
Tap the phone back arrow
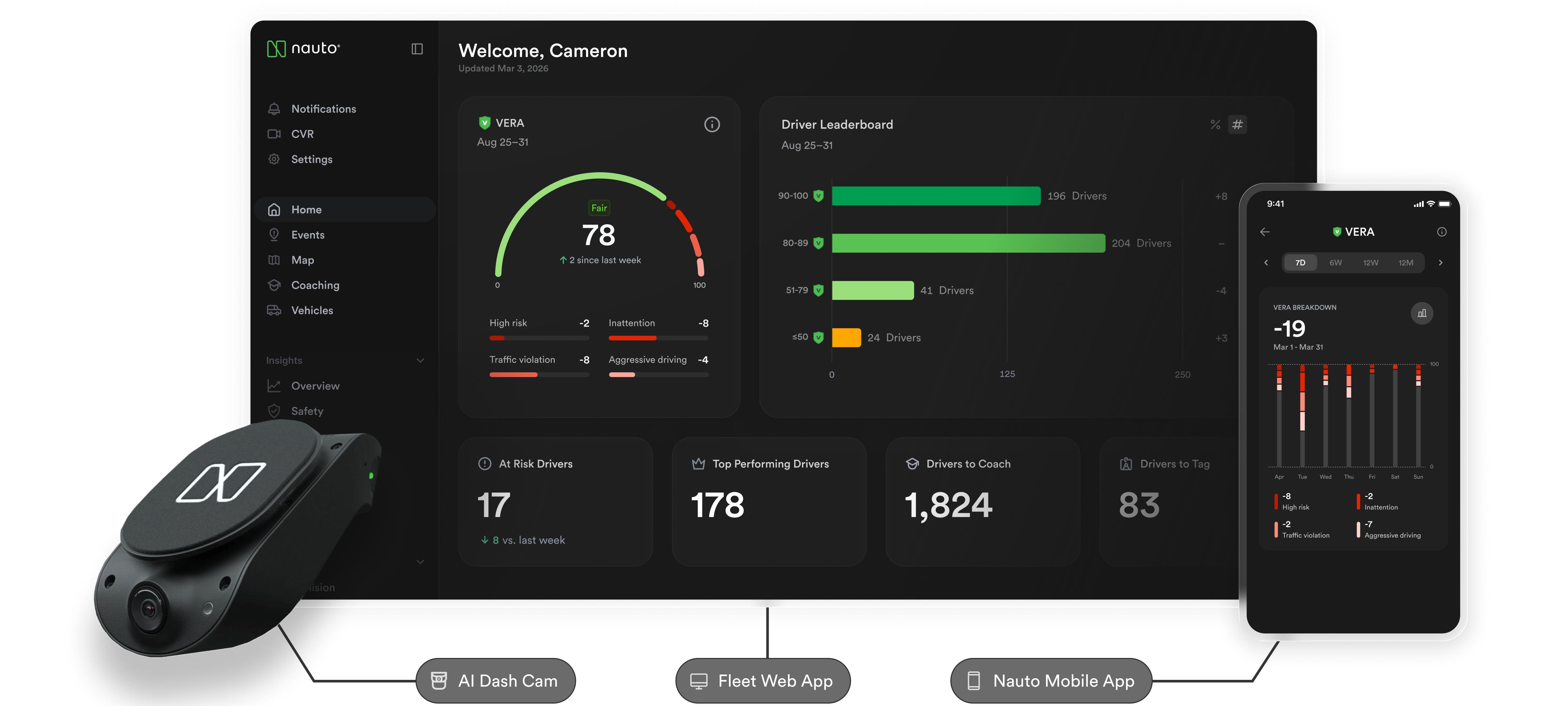coord(1265,232)
